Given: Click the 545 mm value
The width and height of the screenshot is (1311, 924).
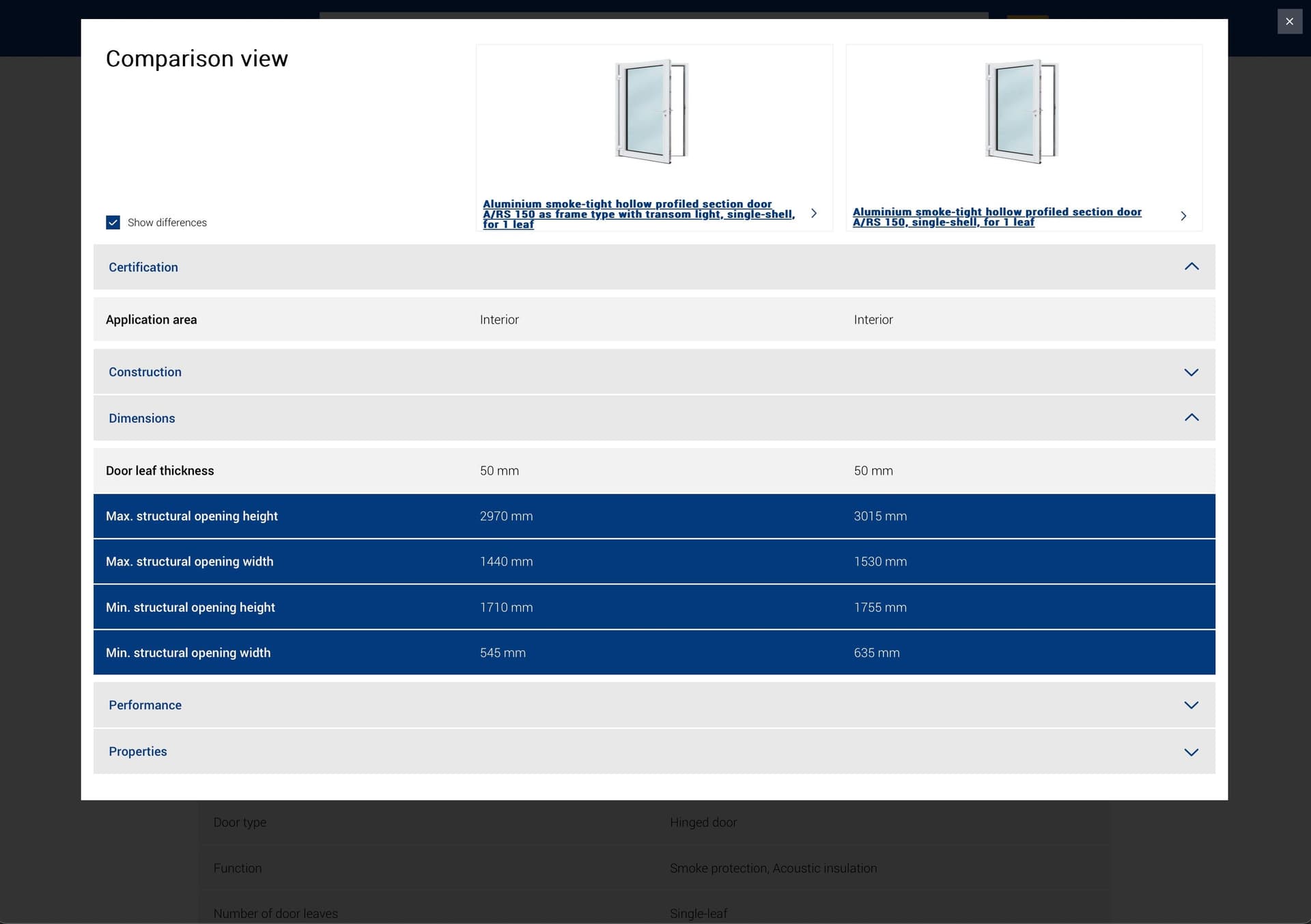Looking at the screenshot, I should click(503, 653).
